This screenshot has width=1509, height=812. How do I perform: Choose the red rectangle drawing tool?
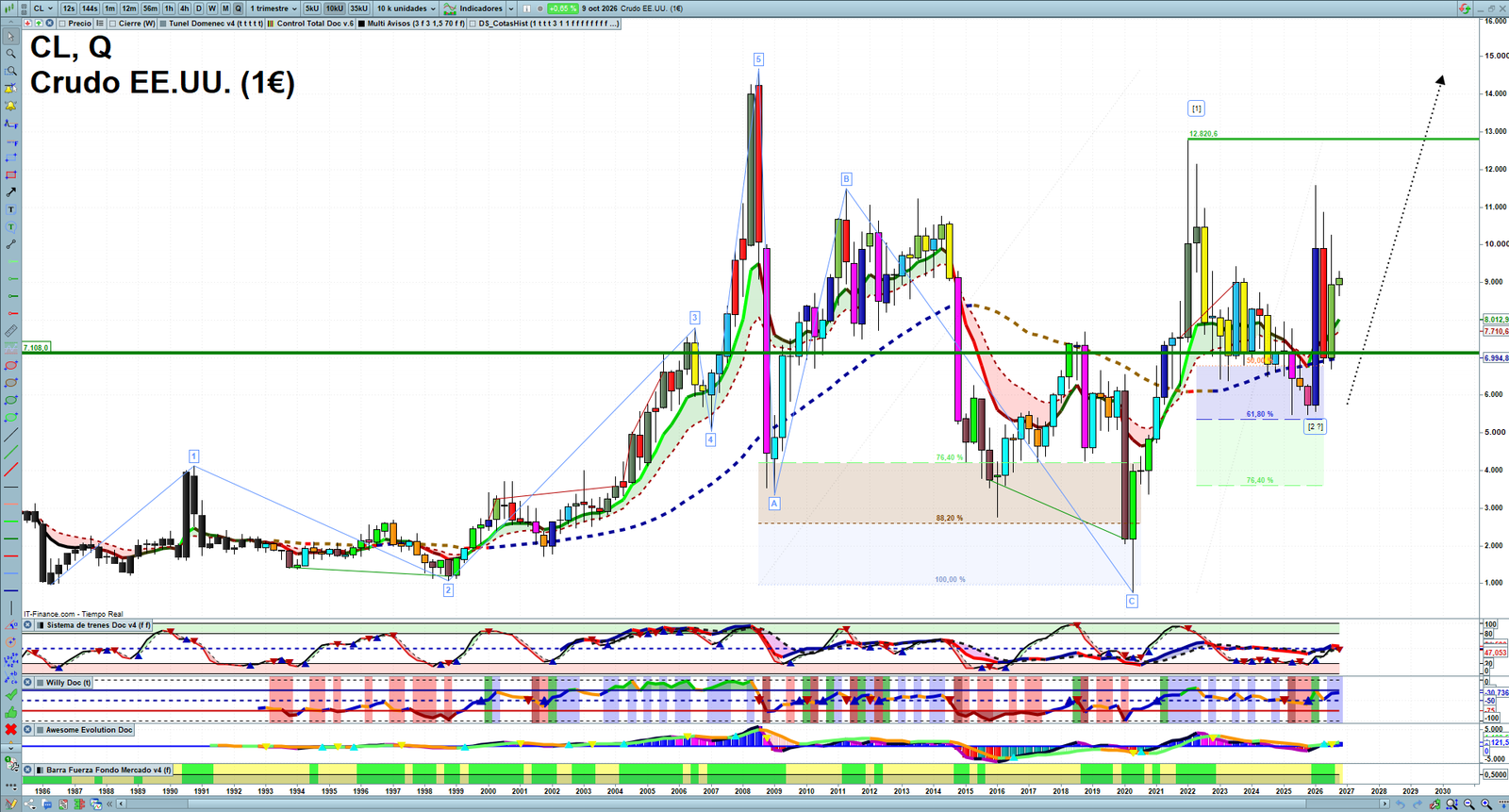[10, 175]
